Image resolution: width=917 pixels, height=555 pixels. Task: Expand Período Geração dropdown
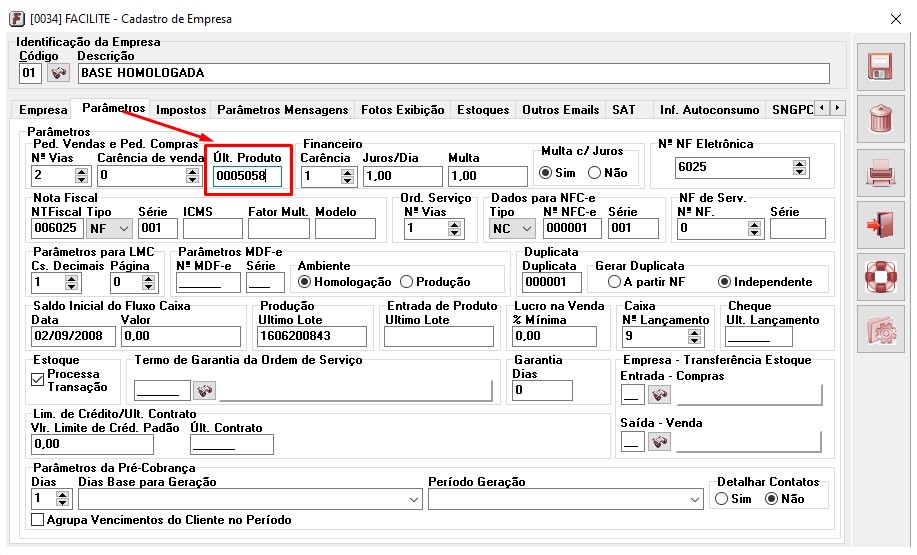tap(695, 500)
